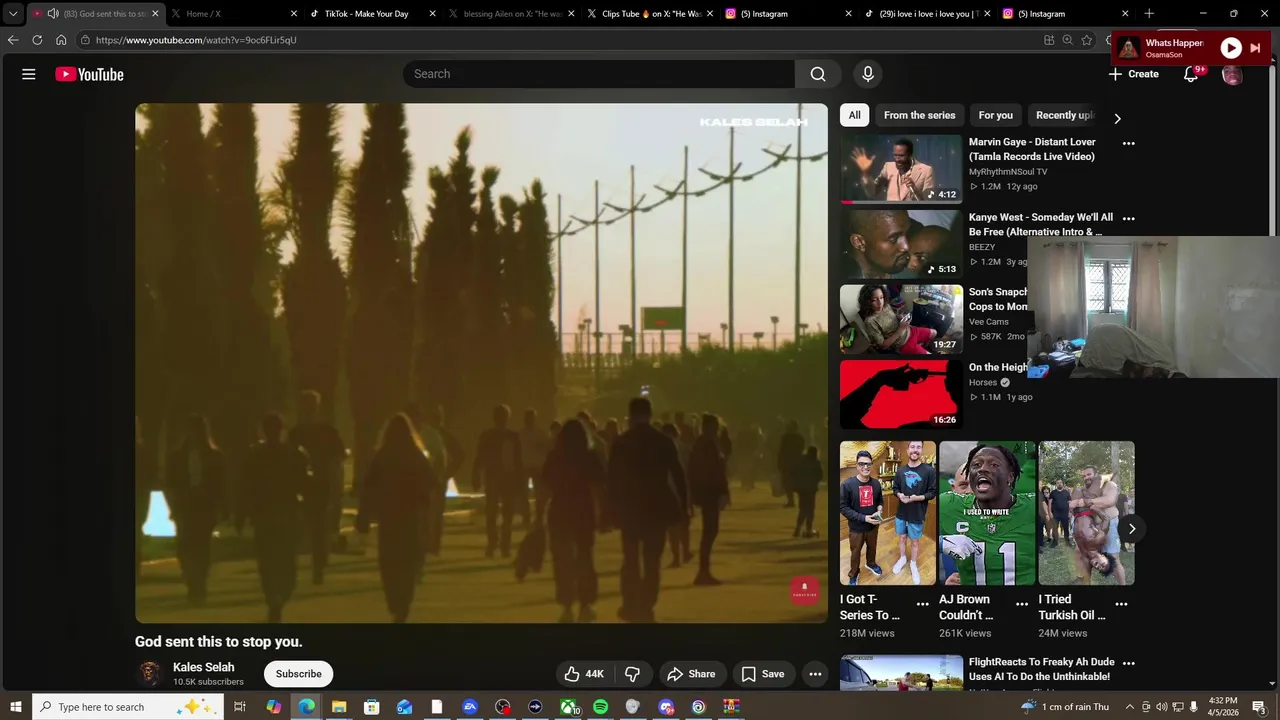Open the red On the Heights thumbnail
The width and height of the screenshot is (1280, 720).
(x=901, y=394)
